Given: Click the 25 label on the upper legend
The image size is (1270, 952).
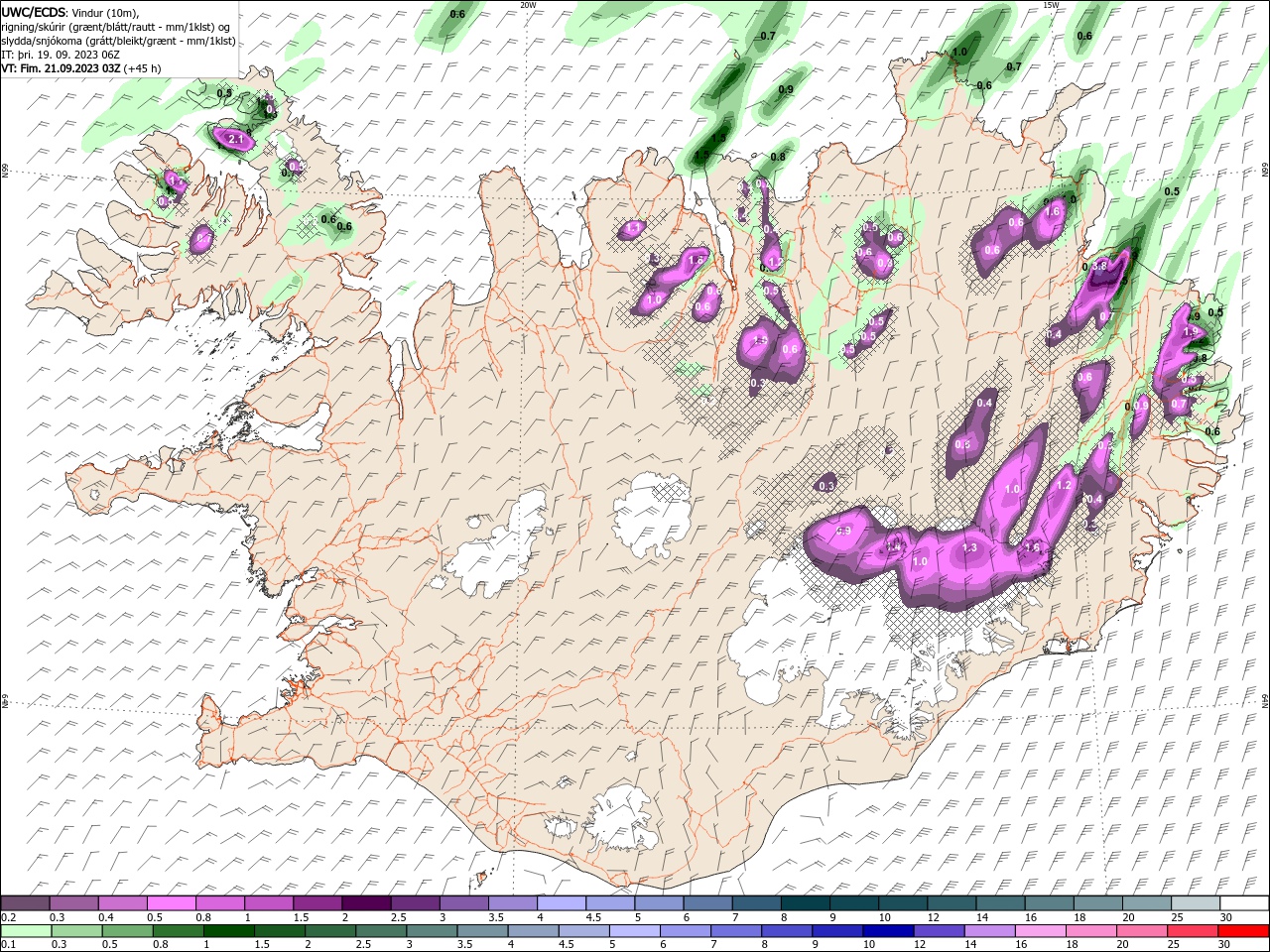Looking at the screenshot, I should [1178, 917].
